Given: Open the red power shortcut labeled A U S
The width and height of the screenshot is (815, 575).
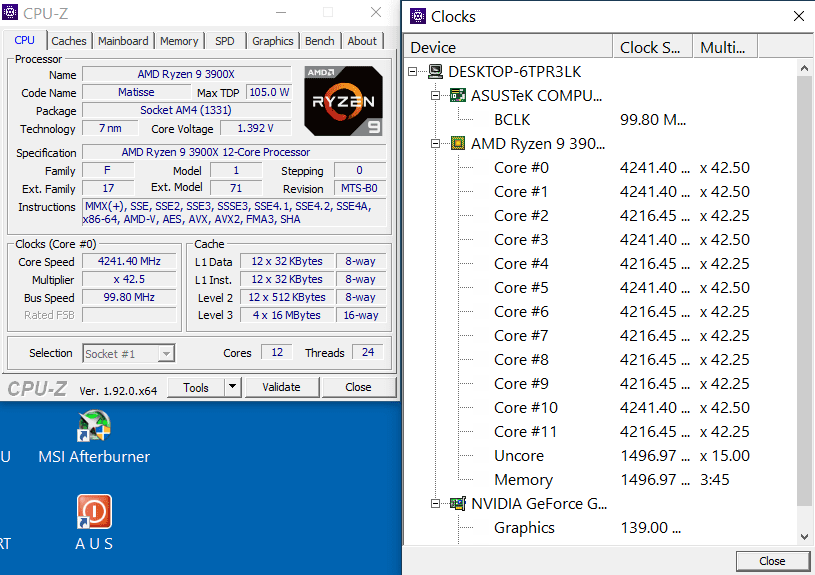Looking at the screenshot, I should click(x=94, y=522).
